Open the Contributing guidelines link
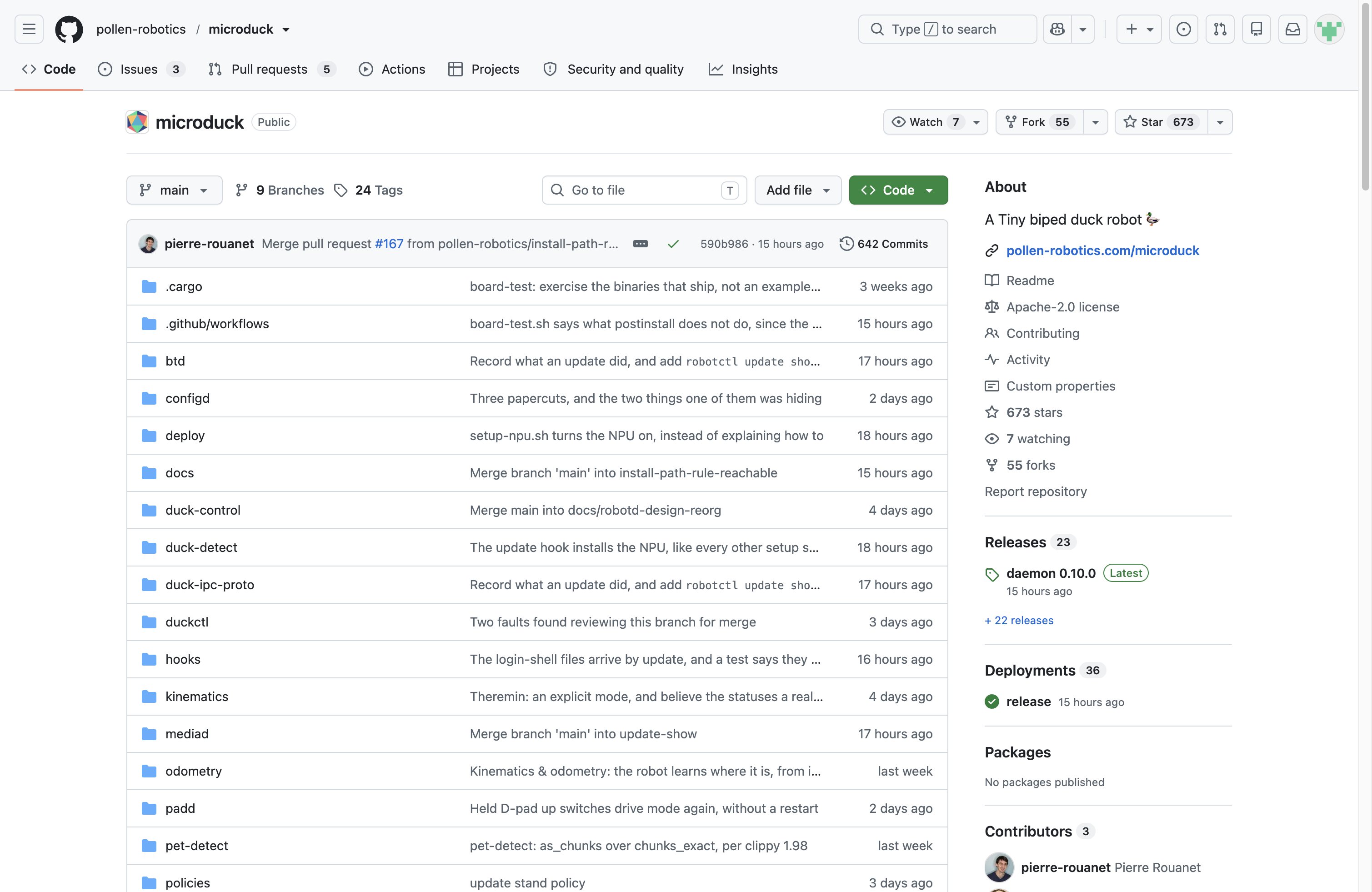The image size is (1372, 892). coord(1042,333)
